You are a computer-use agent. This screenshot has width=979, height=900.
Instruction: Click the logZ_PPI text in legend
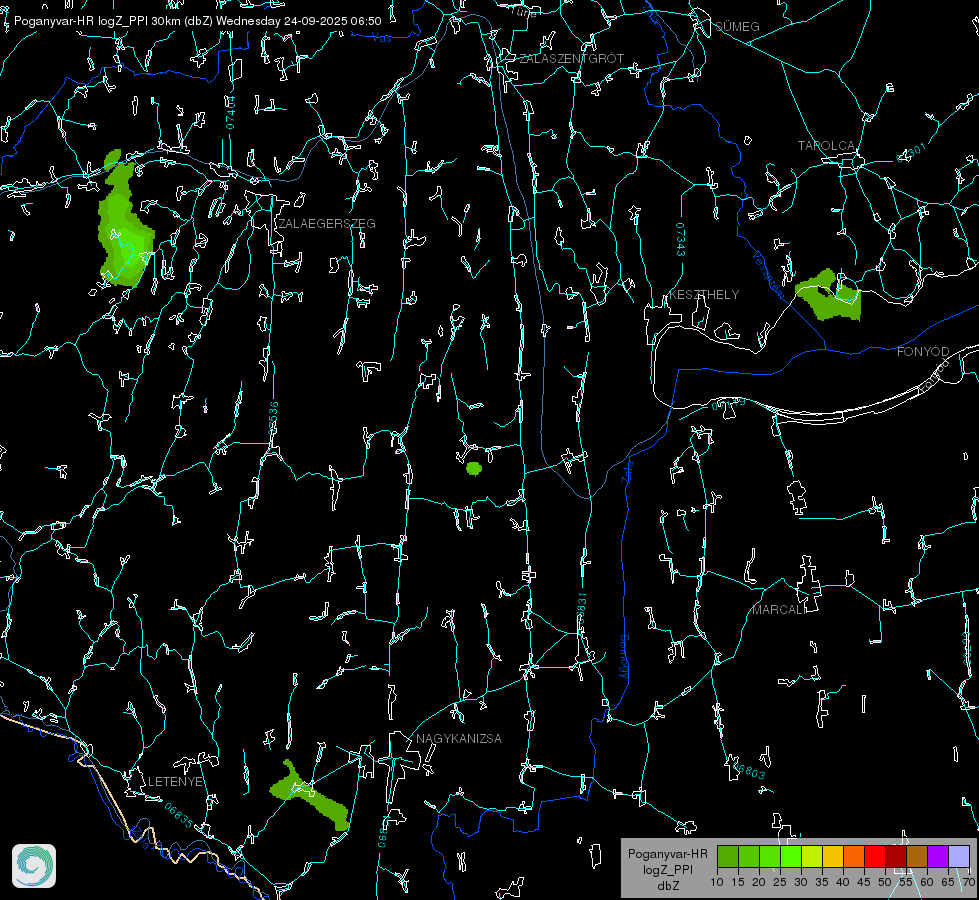pyautogui.click(x=668, y=870)
